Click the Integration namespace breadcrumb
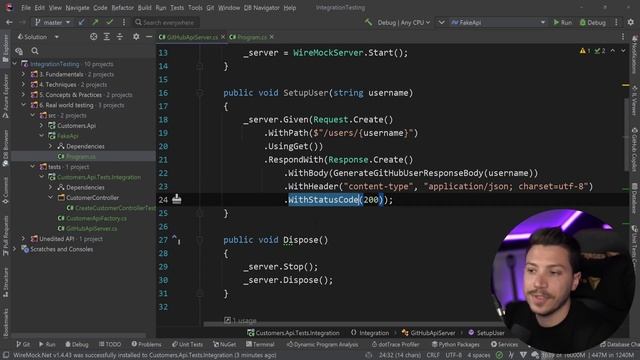Screen dimensions: 640x360 click(369, 333)
